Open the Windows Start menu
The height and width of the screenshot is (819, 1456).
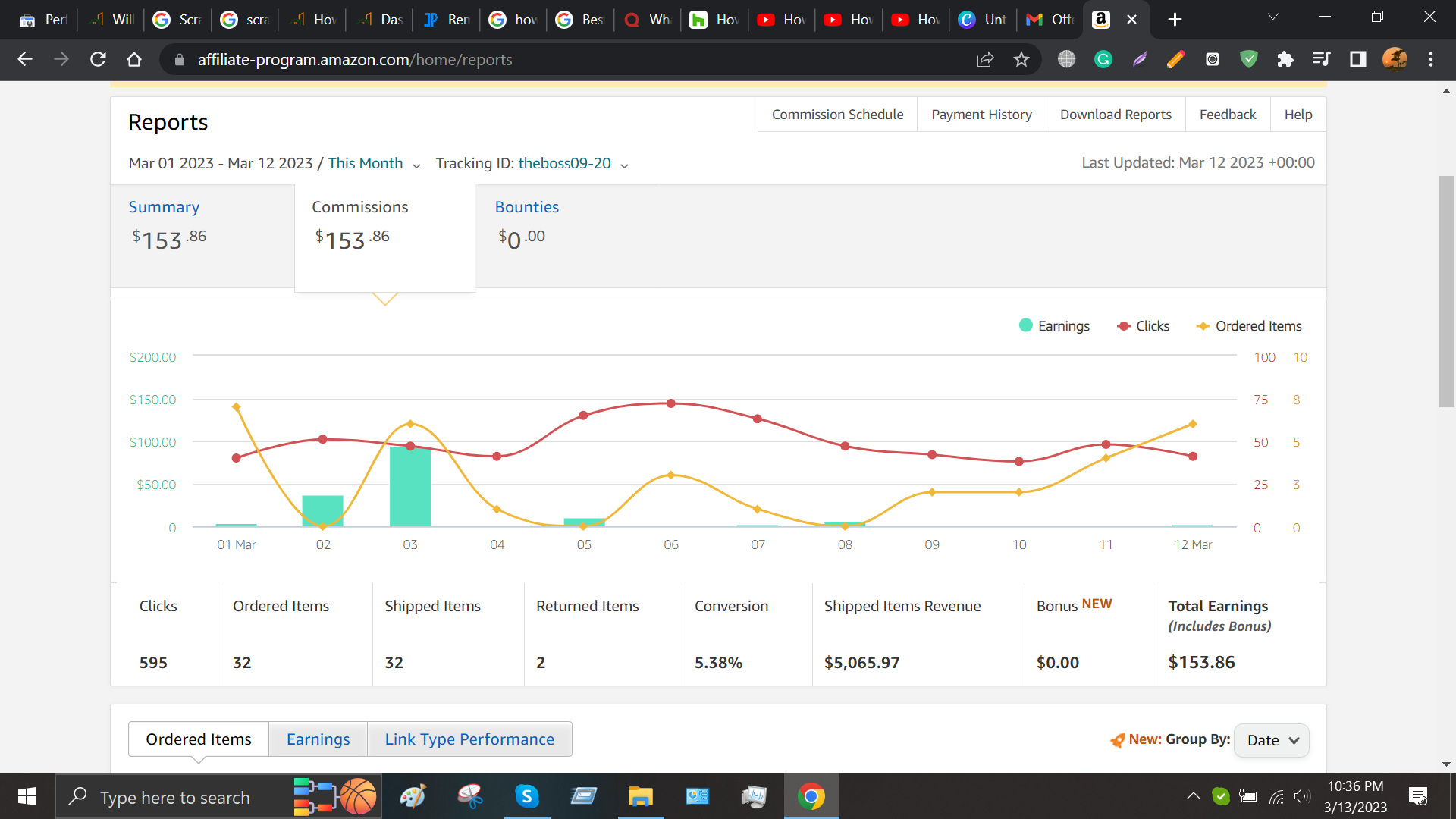click(27, 796)
